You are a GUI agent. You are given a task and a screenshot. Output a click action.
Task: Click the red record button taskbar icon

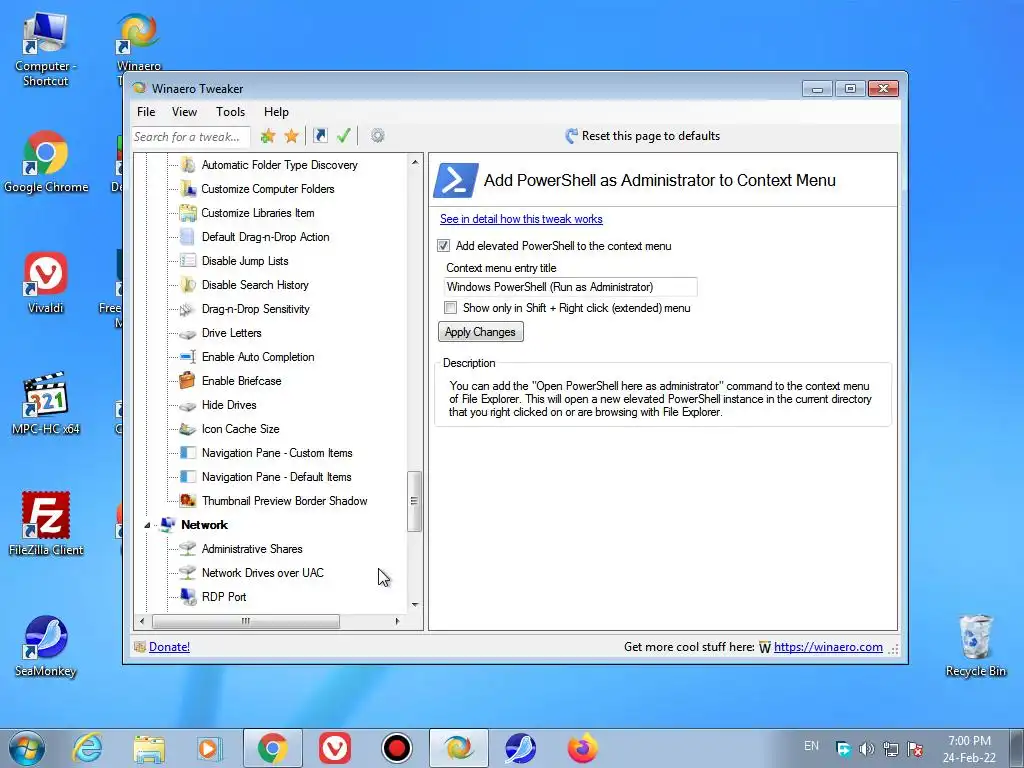pos(396,748)
